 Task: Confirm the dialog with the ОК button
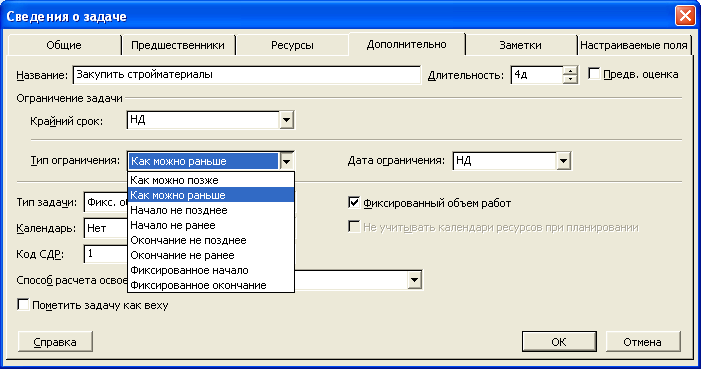point(559,342)
